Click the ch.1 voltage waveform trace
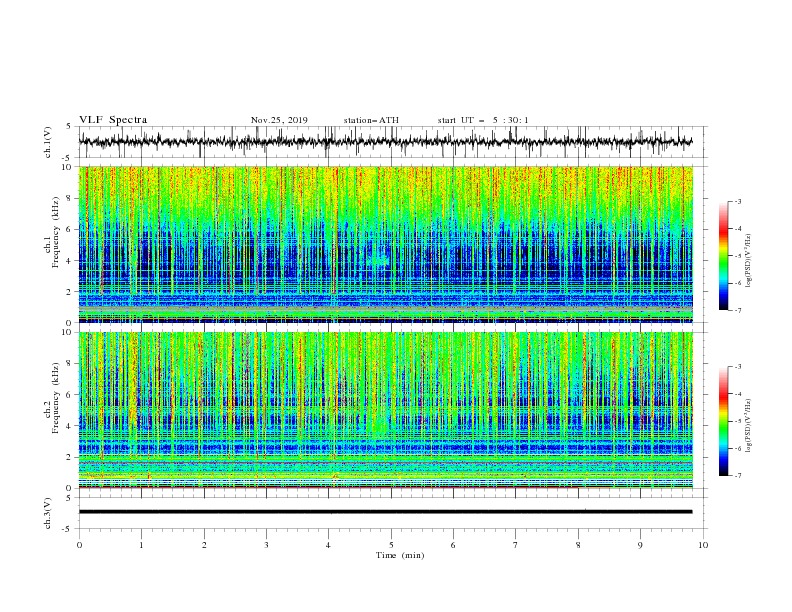This screenshot has height=612, width=792. pos(385,141)
